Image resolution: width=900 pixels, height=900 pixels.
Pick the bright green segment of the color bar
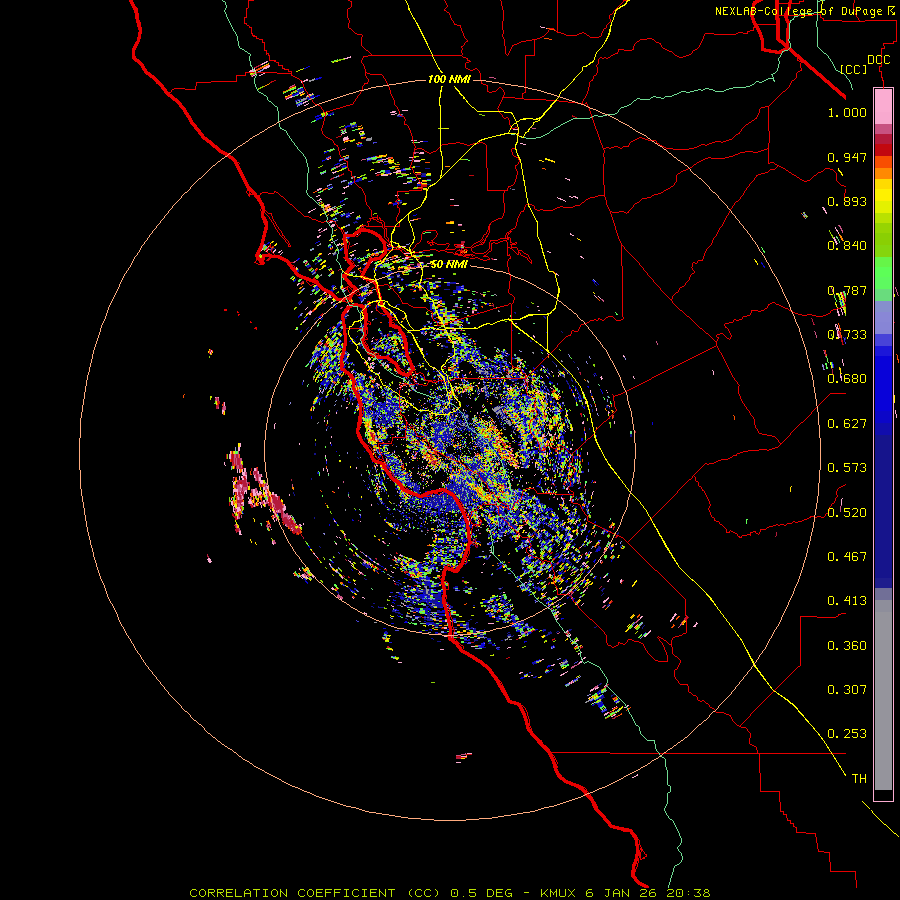tap(883, 273)
